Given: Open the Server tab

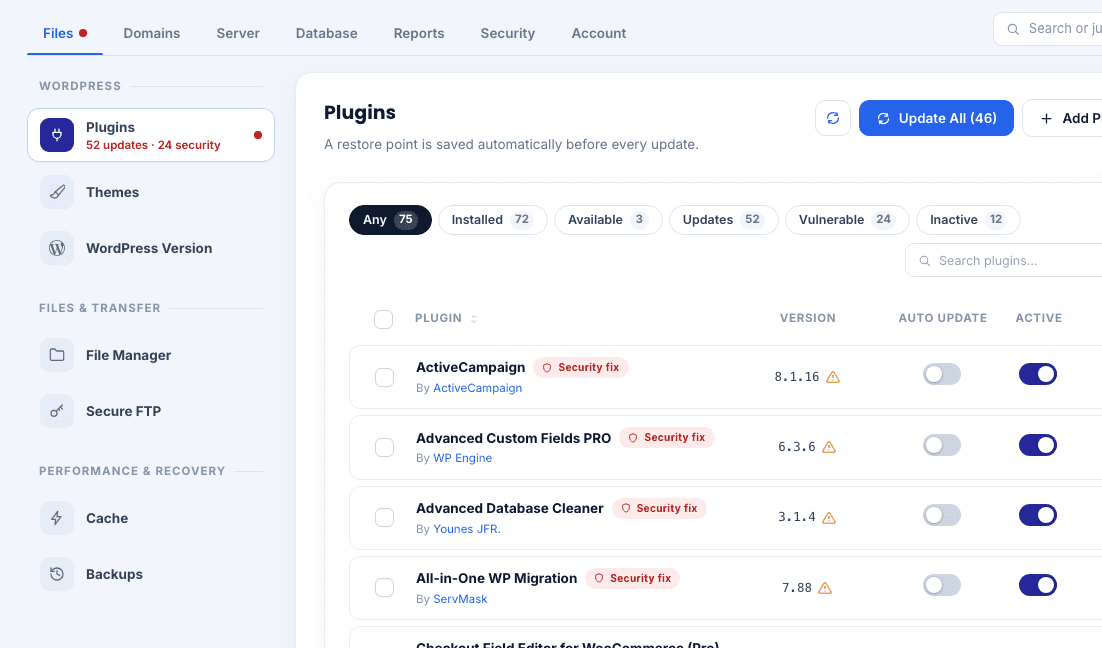Looking at the screenshot, I should tap(238, 33).
